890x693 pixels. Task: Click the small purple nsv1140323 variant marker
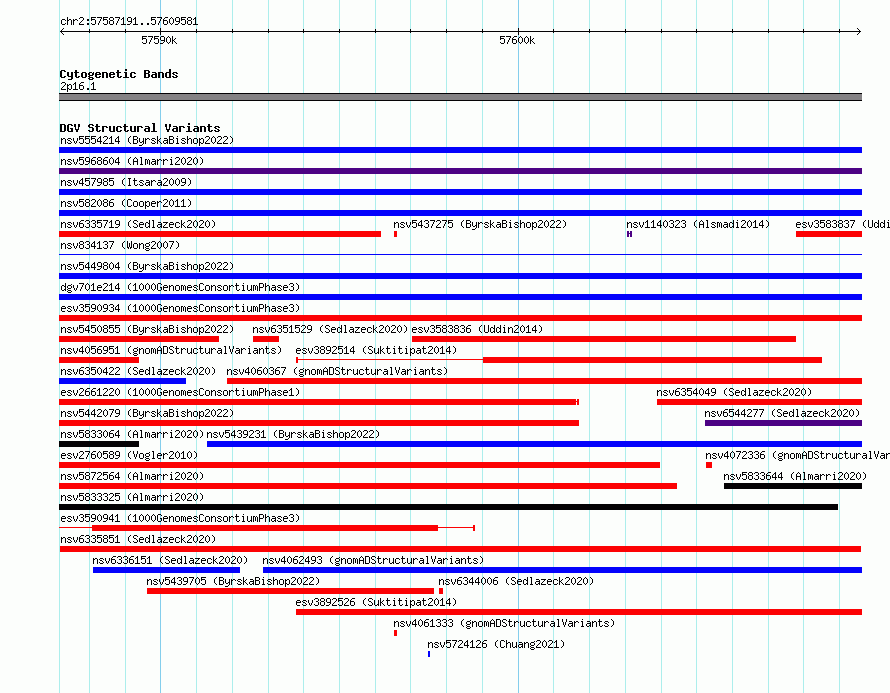click(x=629, y=234)
